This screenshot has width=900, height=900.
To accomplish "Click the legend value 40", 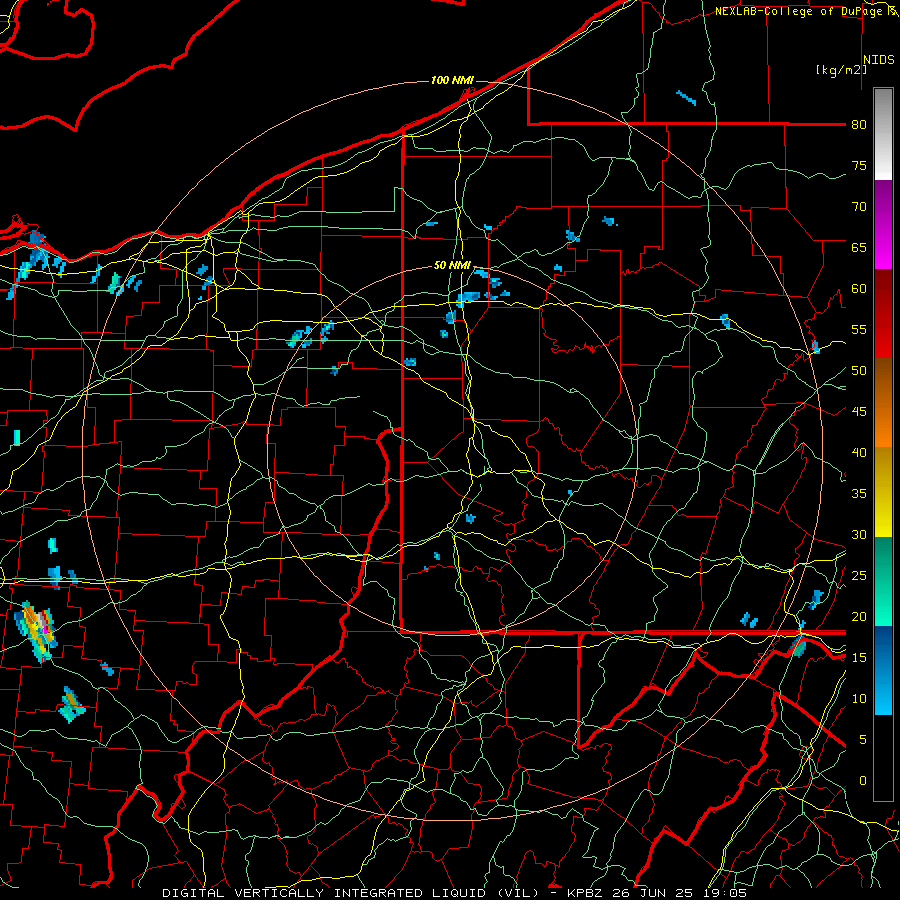I will [859, 453].
